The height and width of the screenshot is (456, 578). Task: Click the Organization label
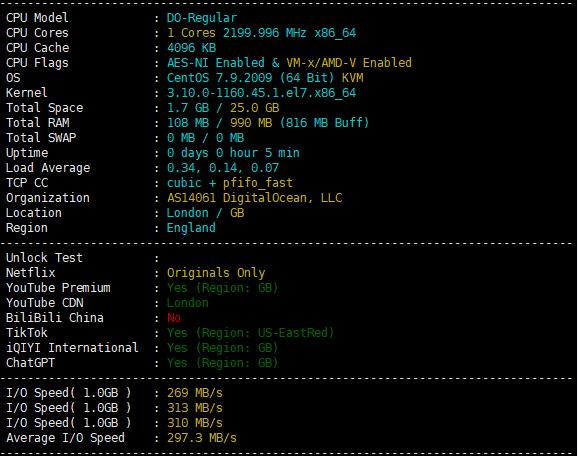[x=48, y=198]
